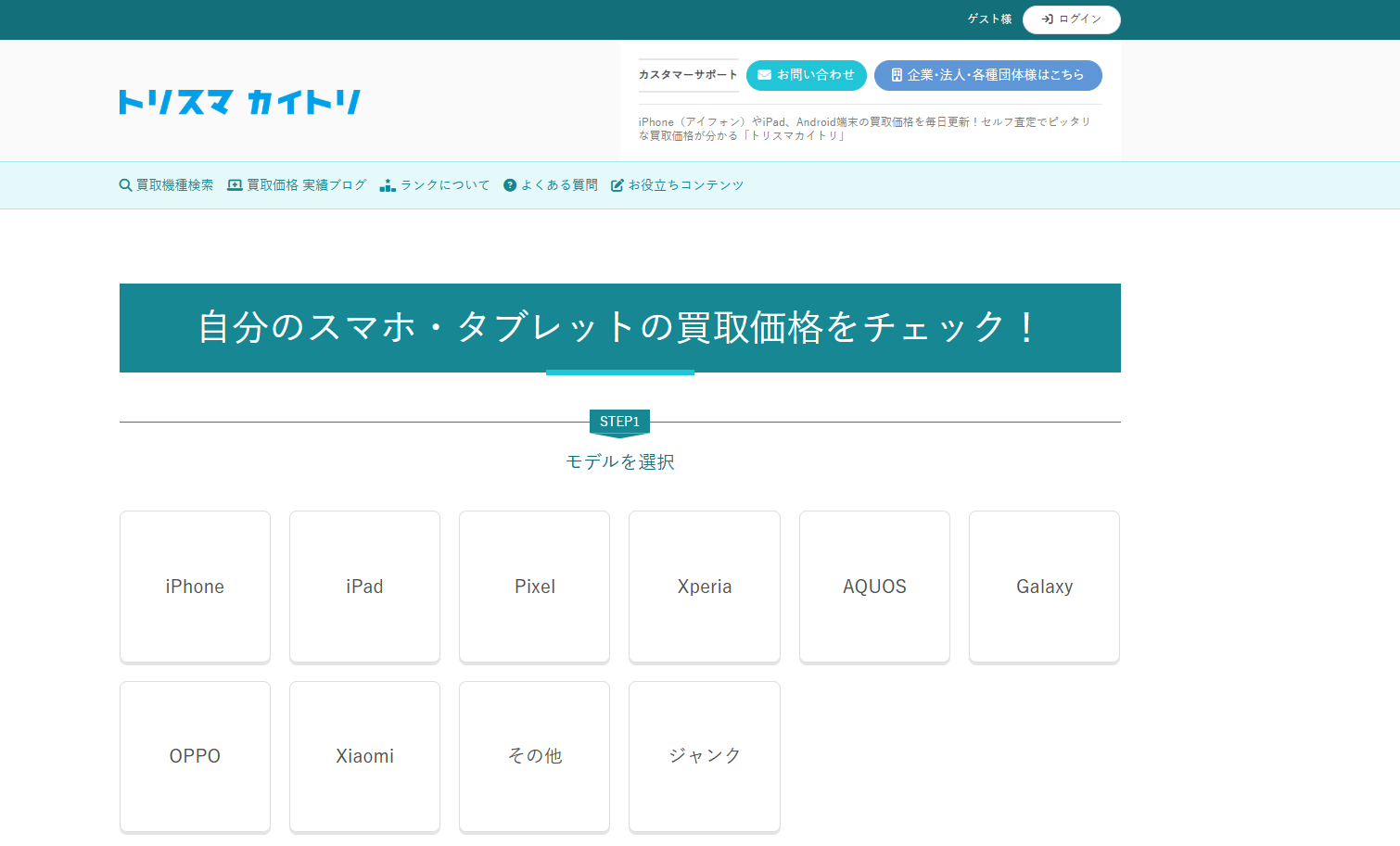Click the question mark icon beside よくある質問
The height and width of the screenshot is (846, 1400).
(510, 185)
